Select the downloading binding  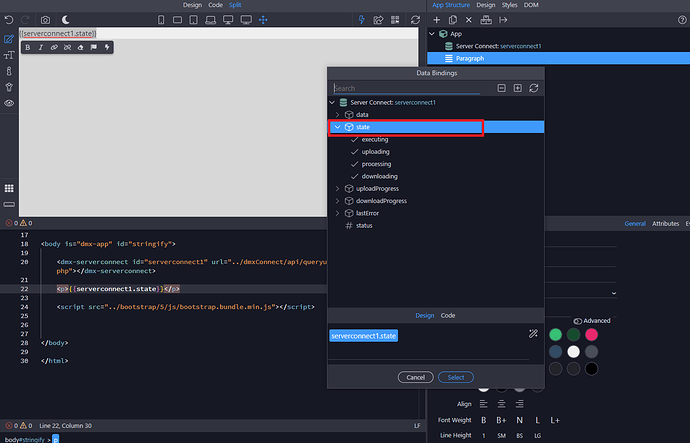(x=379, y=176)
